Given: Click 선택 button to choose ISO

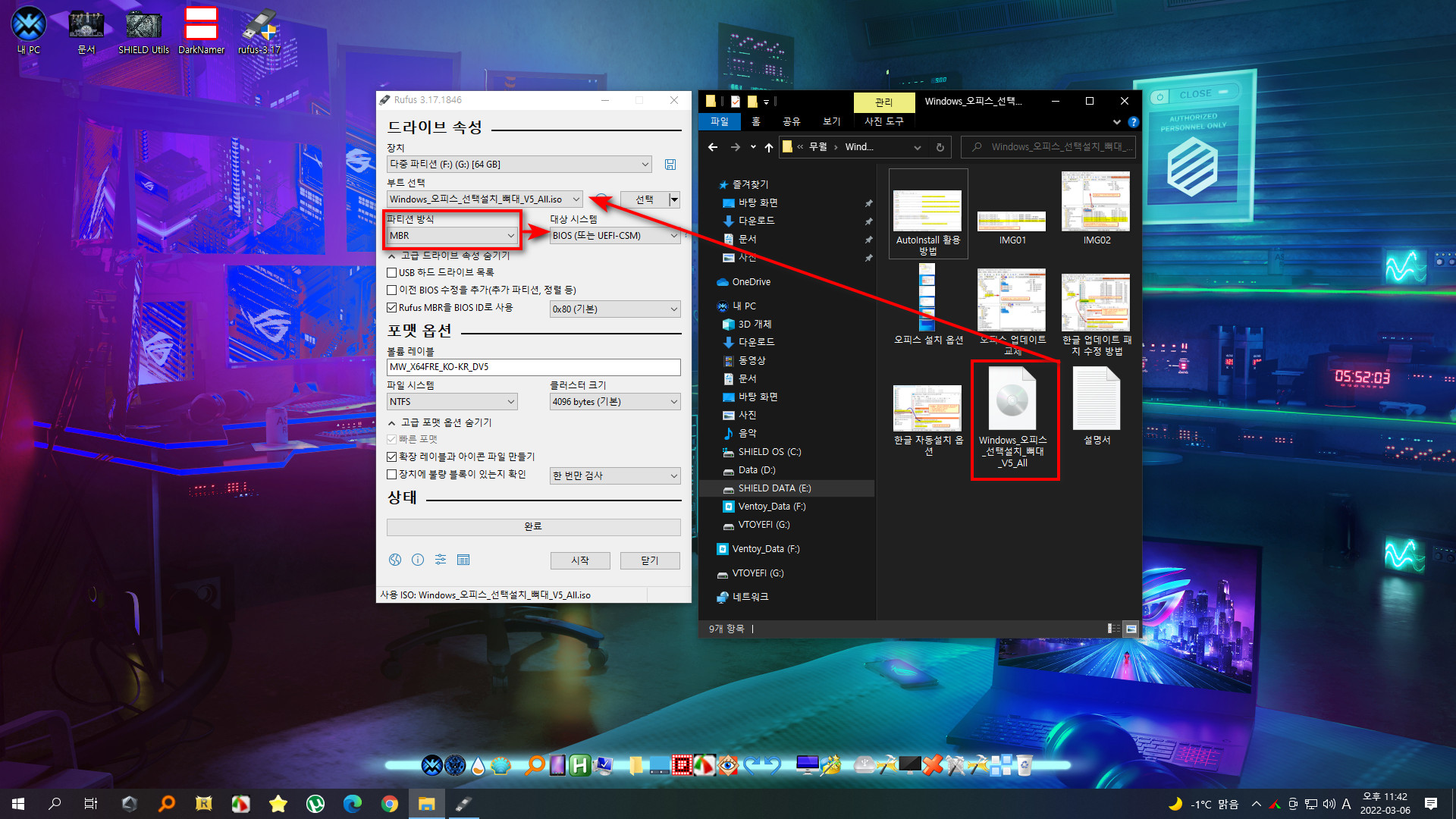Looking at the screenshot, I should click(x=645, y=199).
